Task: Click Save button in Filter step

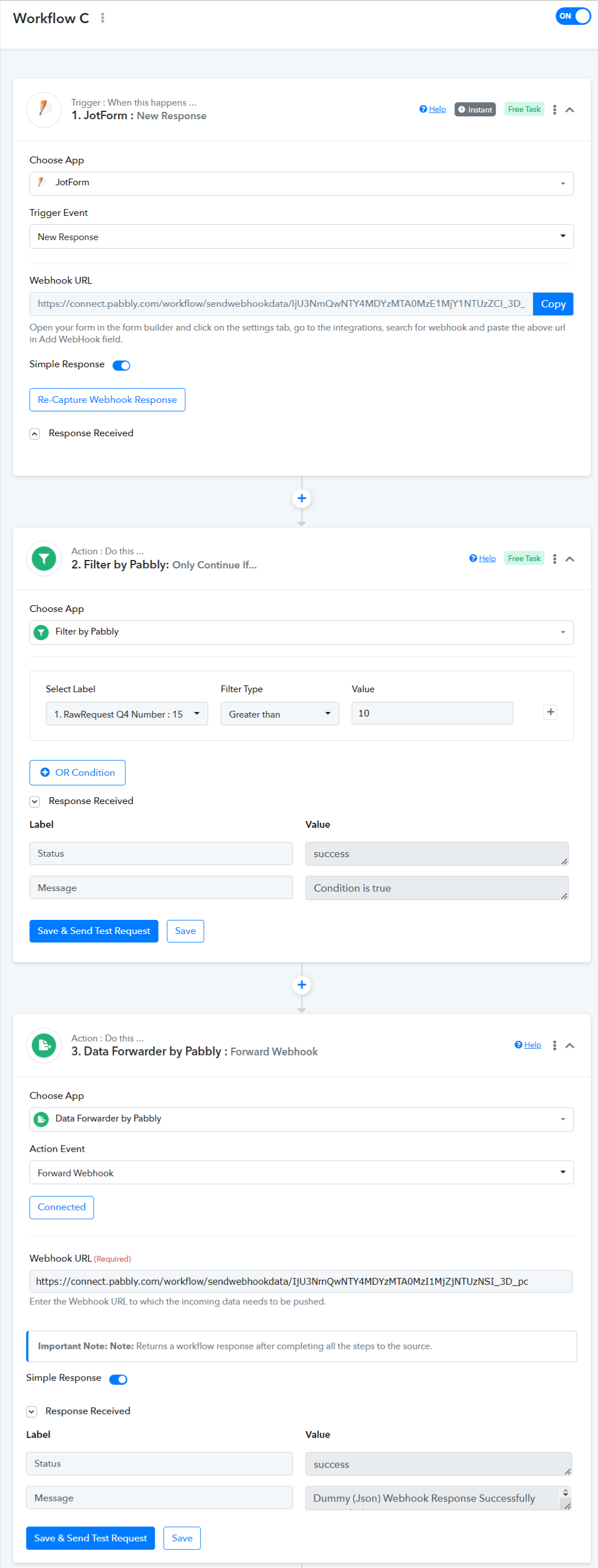Action: (x=185, y=931)
